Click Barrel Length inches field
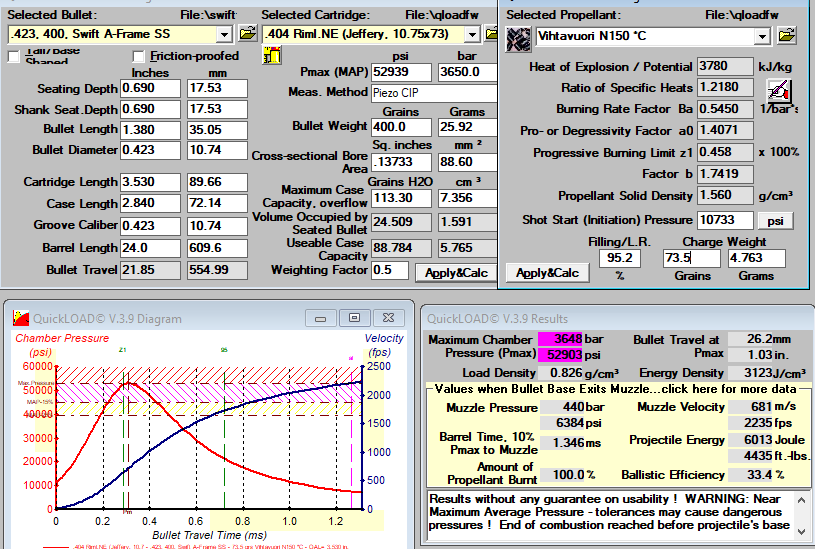This screenshot has width=815, height=549. pyautogui.click(x=150, y=248)
